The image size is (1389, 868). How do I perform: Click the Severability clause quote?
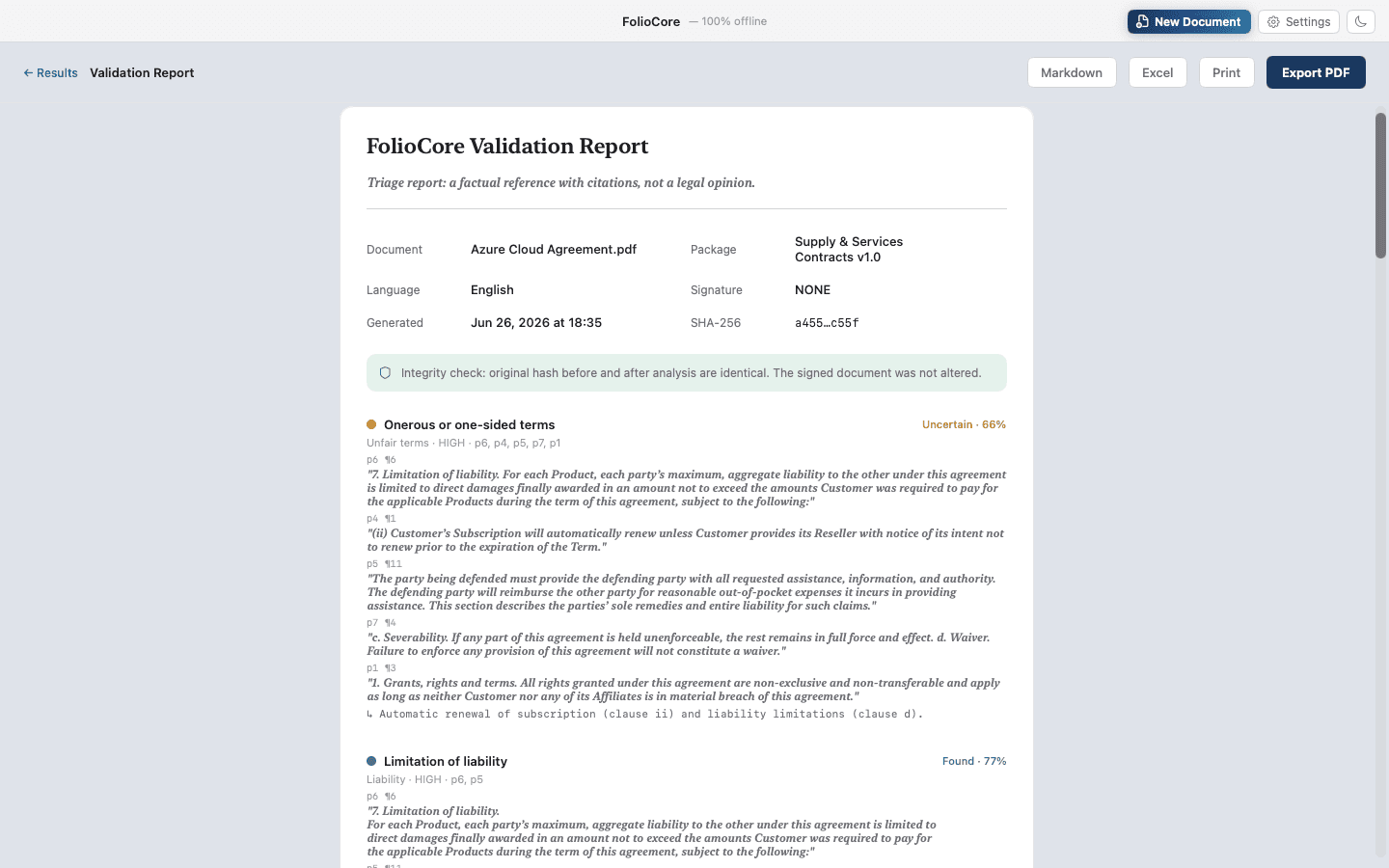(678, 644)
